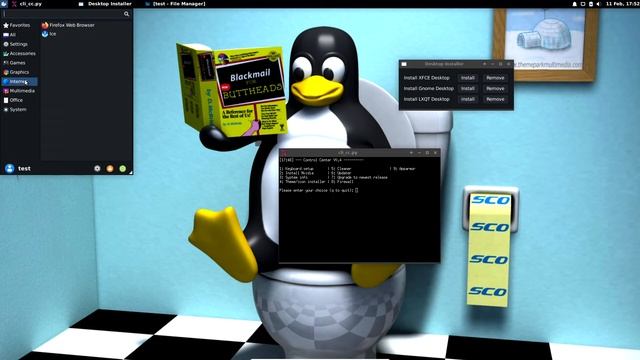640x360 pixels.
Task: Install the LXQT Desktop
Action: (468, 99)
